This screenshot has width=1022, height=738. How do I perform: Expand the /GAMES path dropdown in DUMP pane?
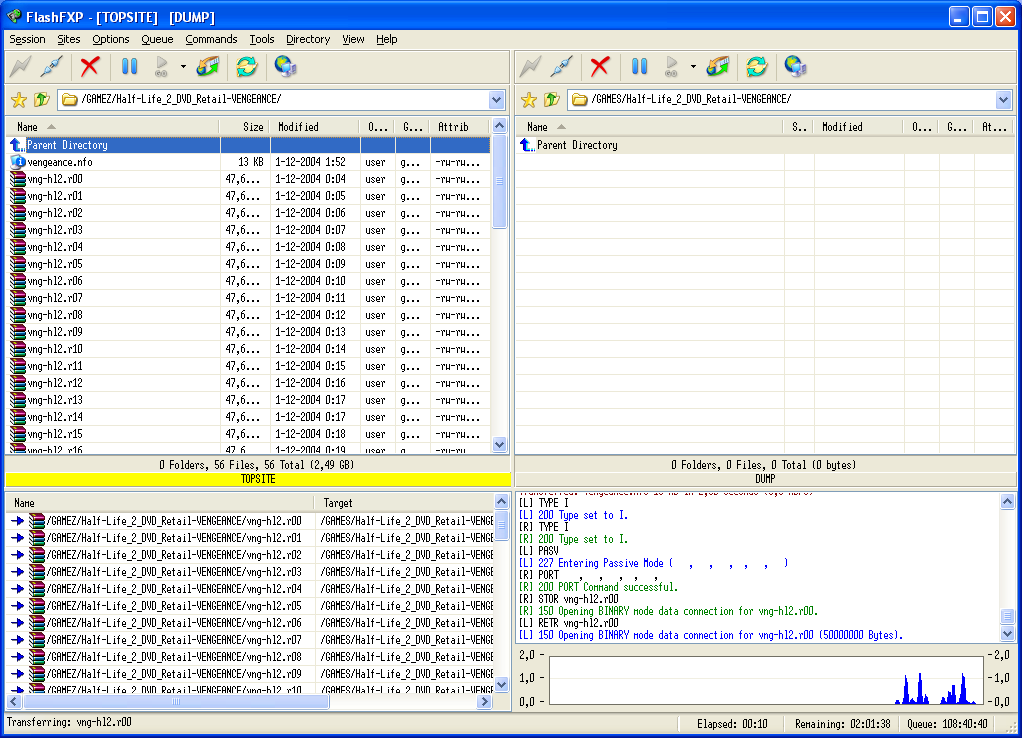click(x=1003, y=100)
